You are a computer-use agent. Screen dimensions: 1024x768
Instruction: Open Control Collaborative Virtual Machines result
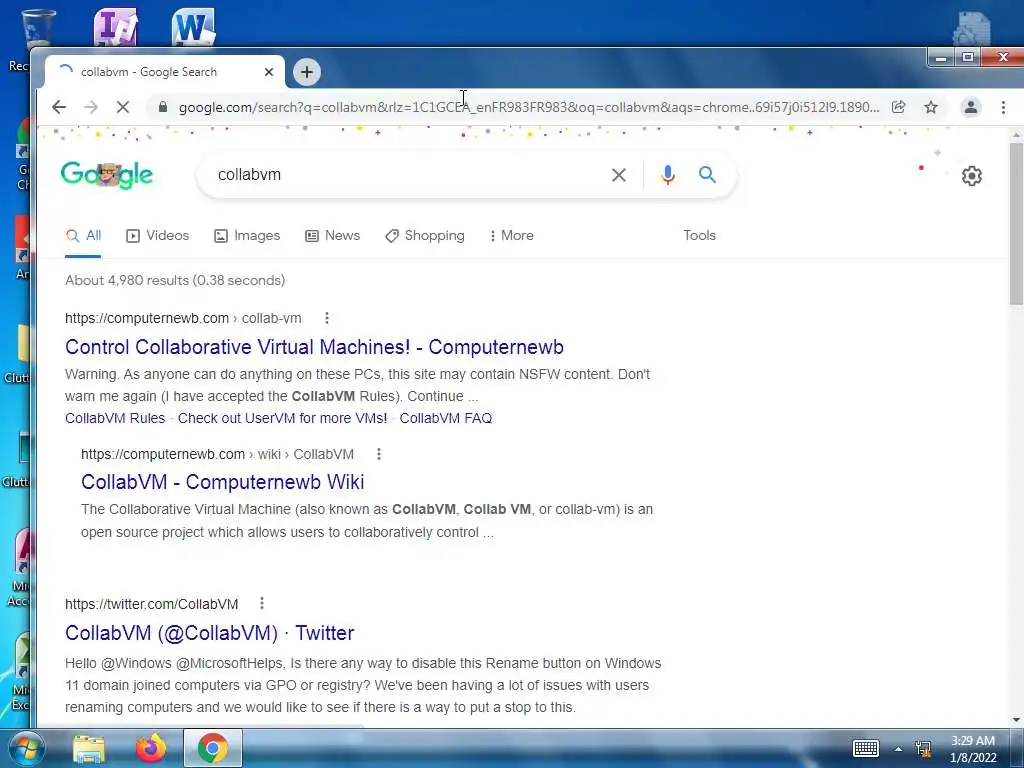[x=314, y=347]
